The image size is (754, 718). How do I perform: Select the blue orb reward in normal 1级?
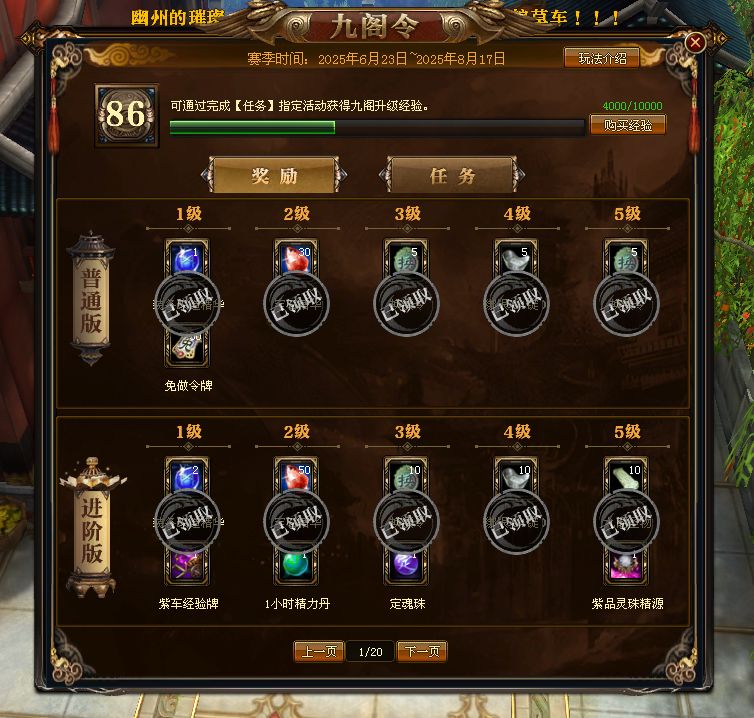187,259
